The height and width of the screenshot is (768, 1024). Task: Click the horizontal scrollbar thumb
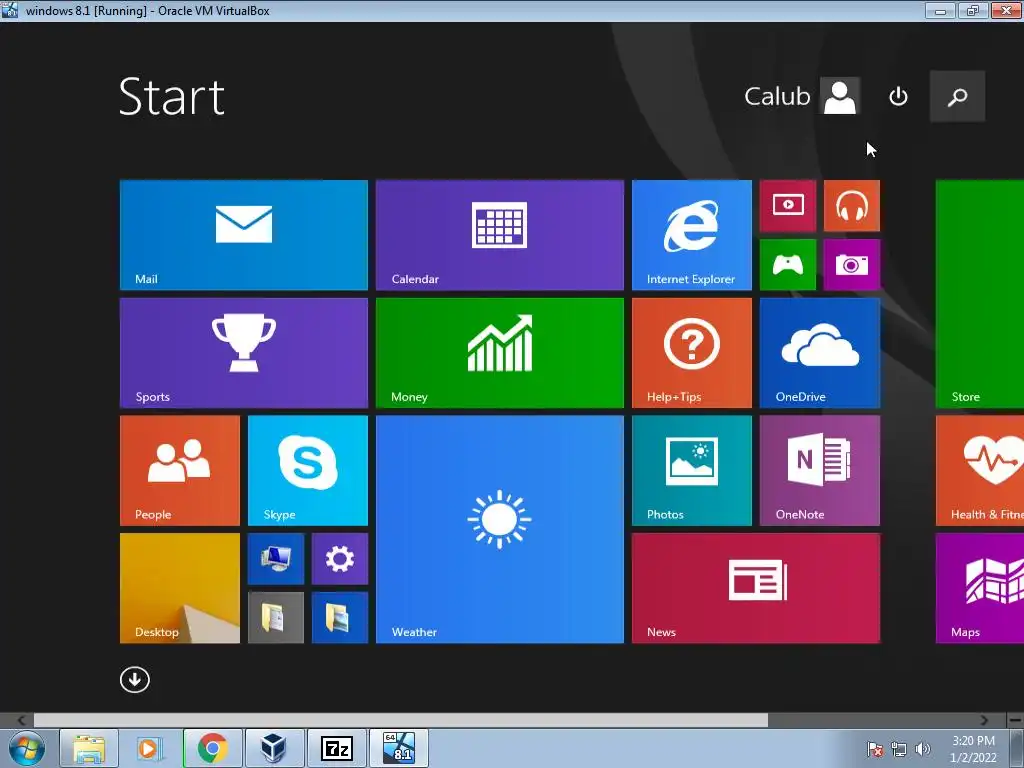[401, 720]
